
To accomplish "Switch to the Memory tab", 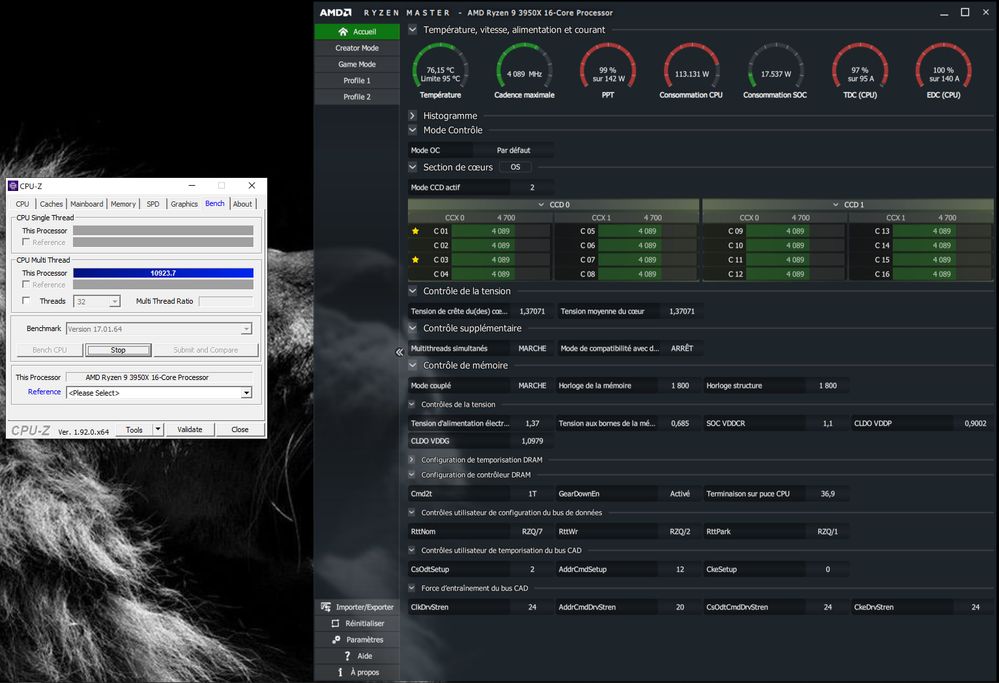I will (x=123, y=204).
